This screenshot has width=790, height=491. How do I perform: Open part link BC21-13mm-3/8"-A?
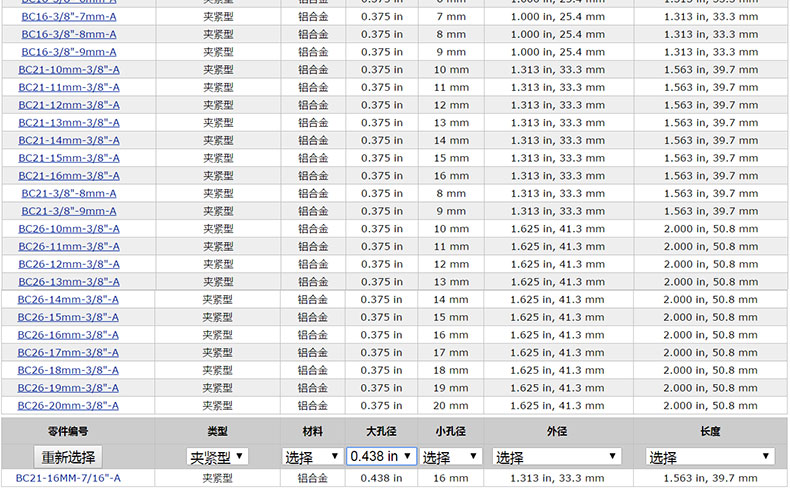pos(68,123)
